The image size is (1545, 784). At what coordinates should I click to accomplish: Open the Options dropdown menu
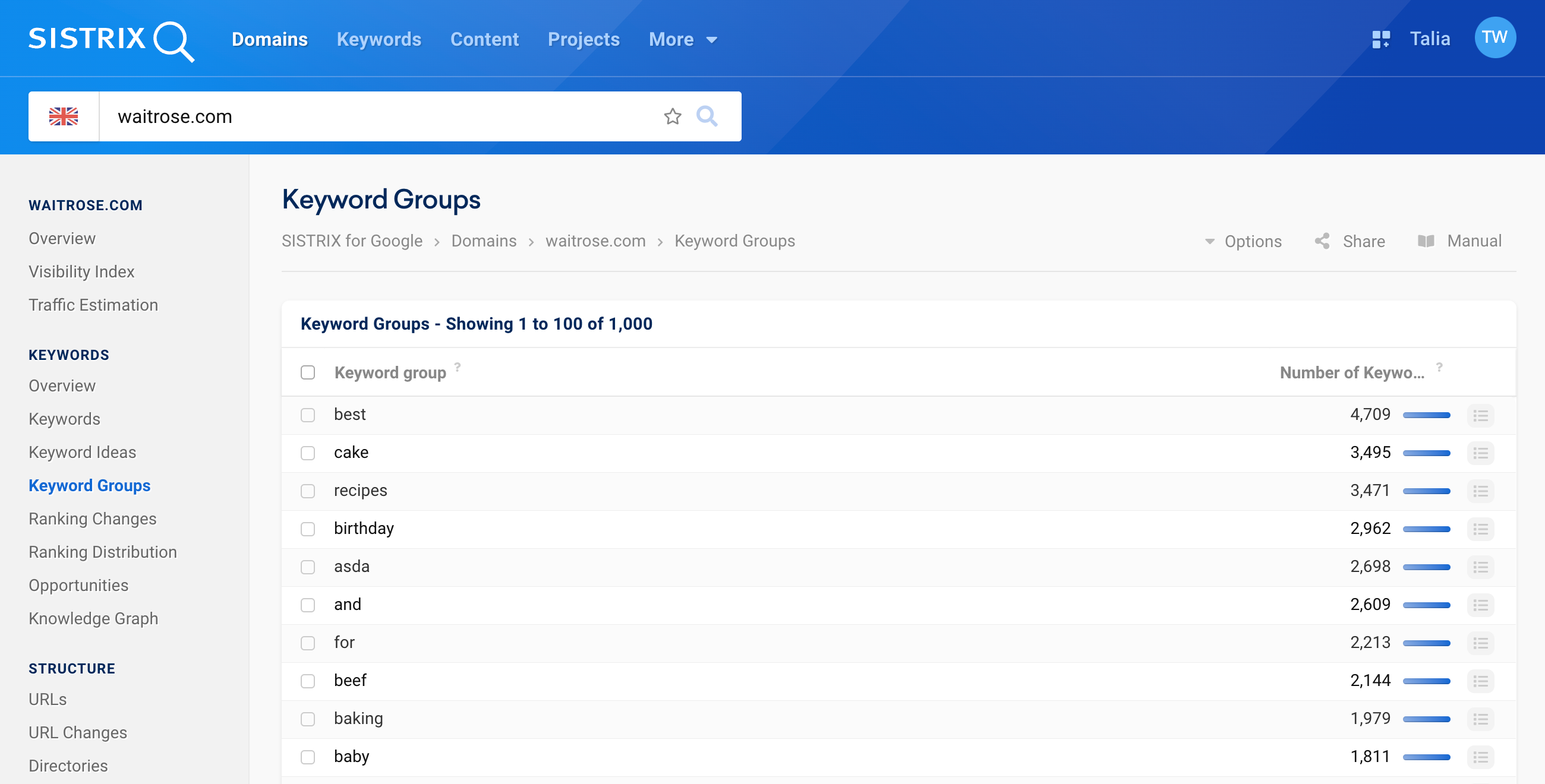coord(1245,240)
